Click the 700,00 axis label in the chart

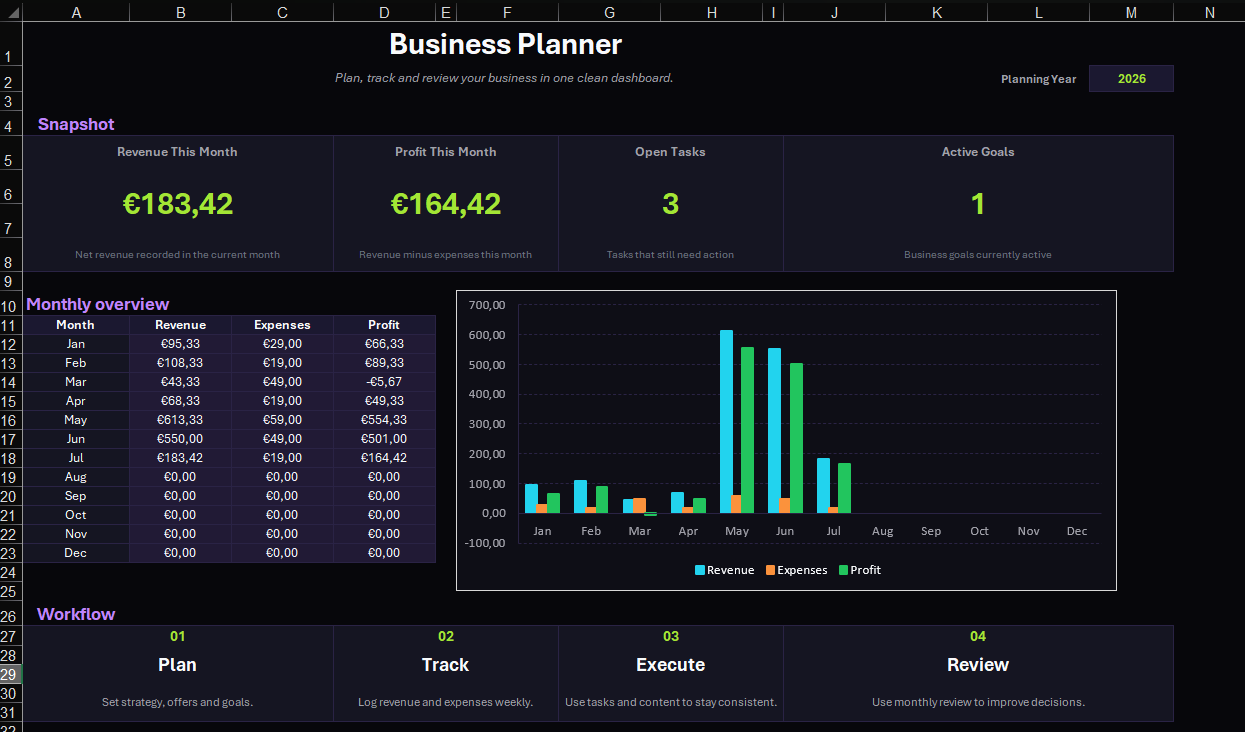click(487, 305)
